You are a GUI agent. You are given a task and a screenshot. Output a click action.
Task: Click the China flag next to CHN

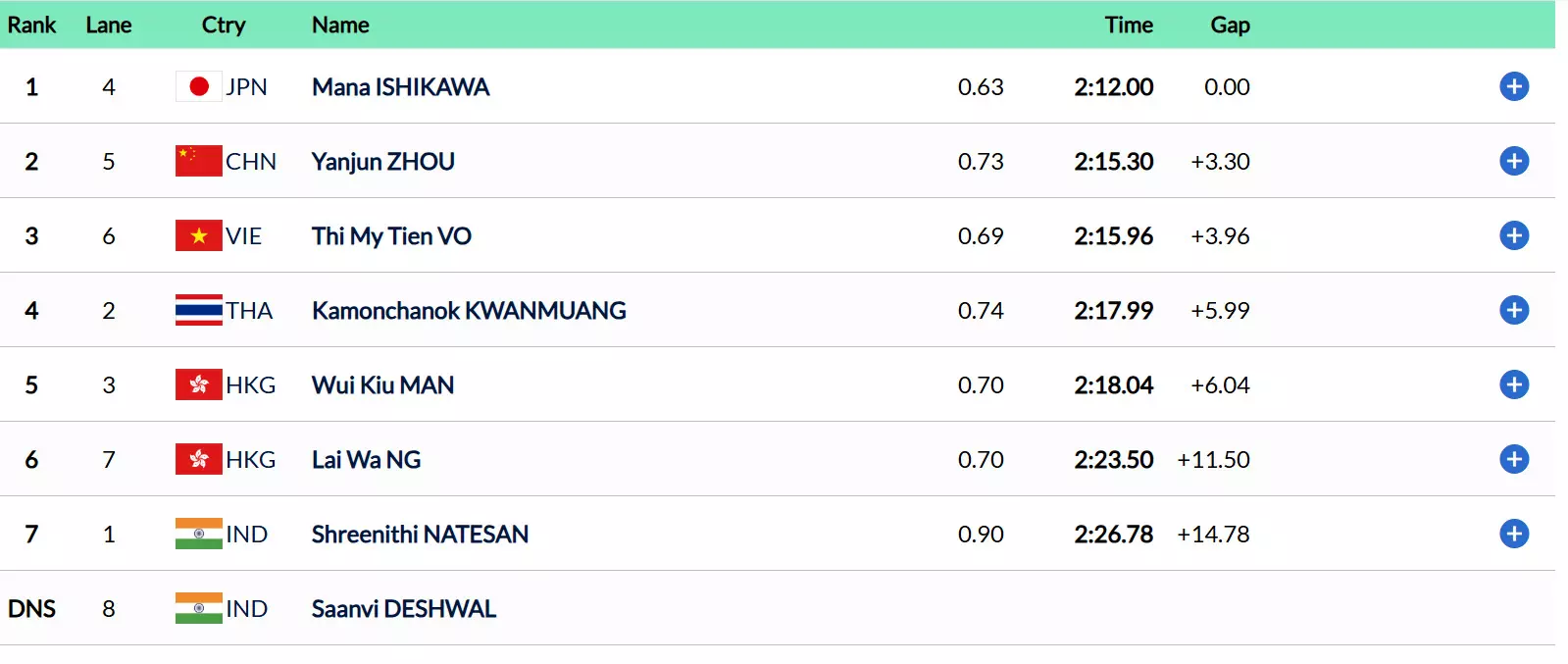pos(198,161)
